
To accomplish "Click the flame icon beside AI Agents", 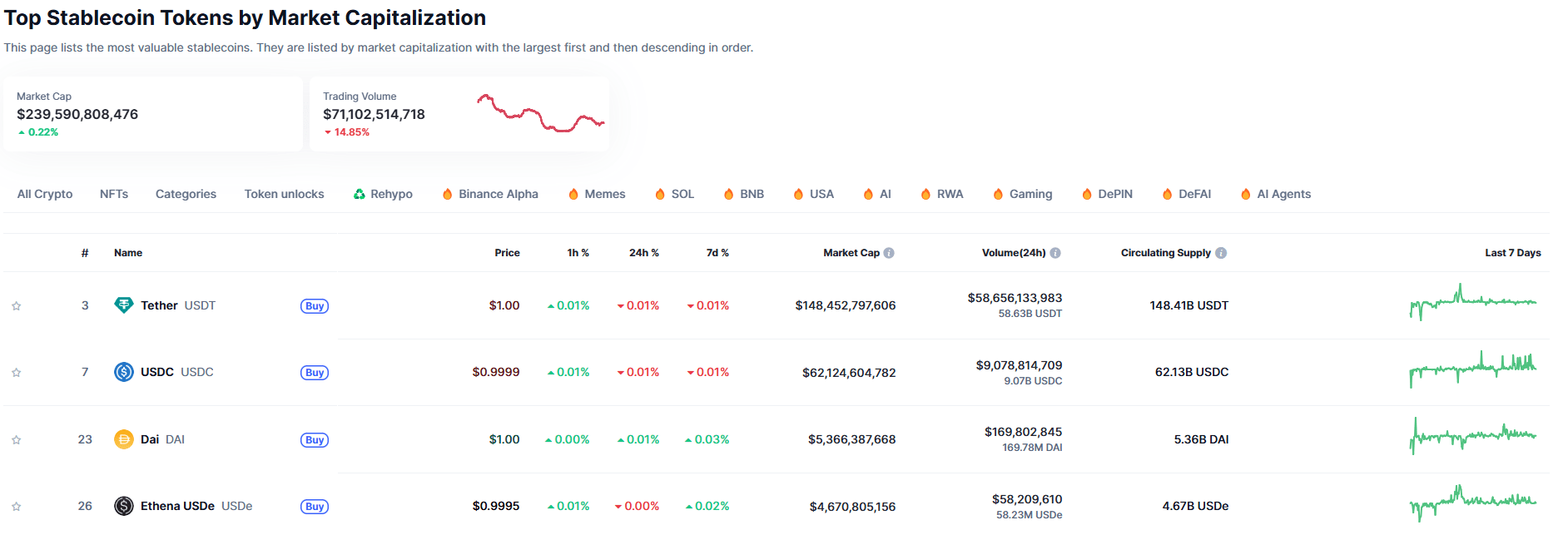I will click(x=1246, y=194).
